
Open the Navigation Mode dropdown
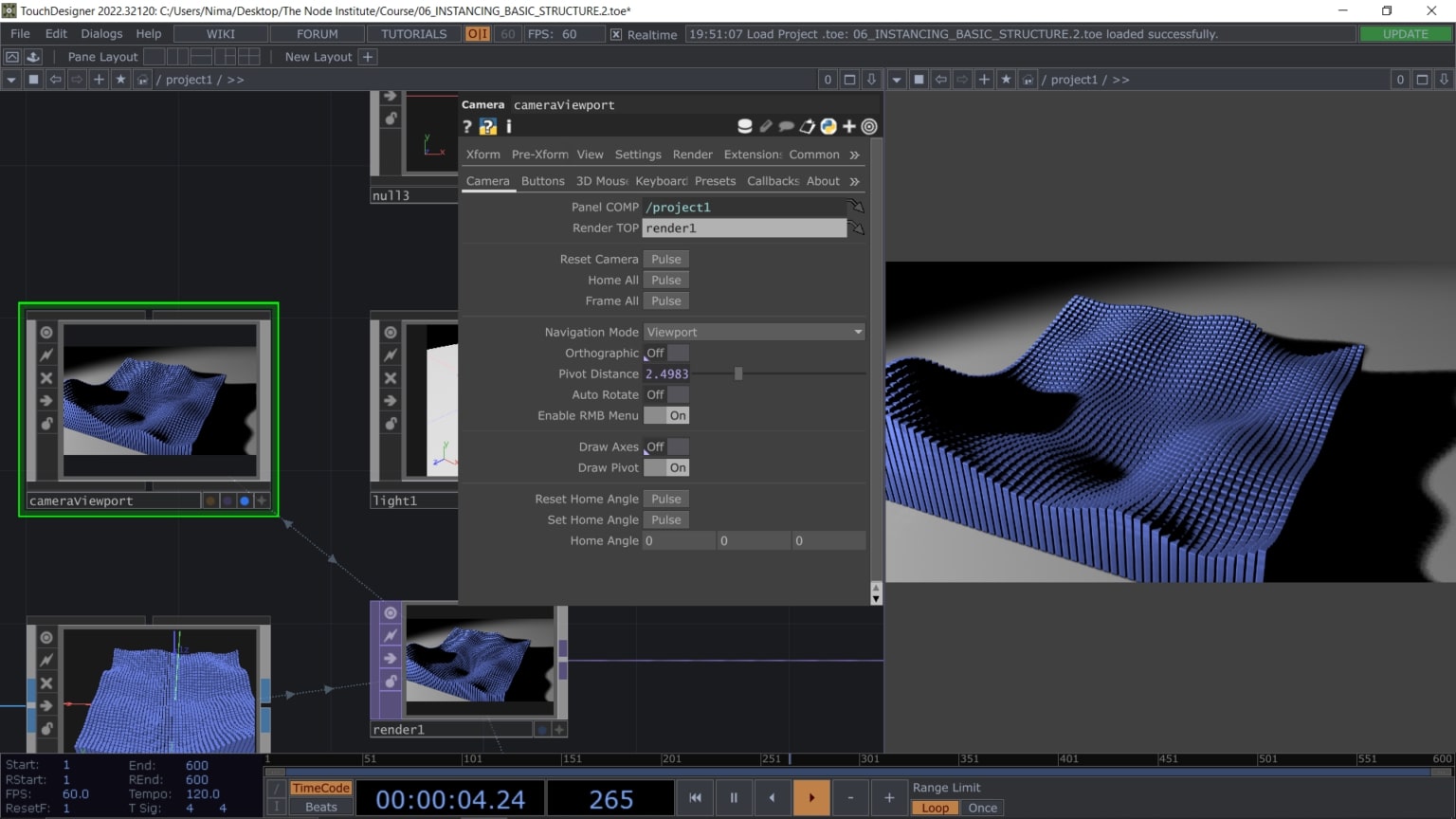click(754, 332)
